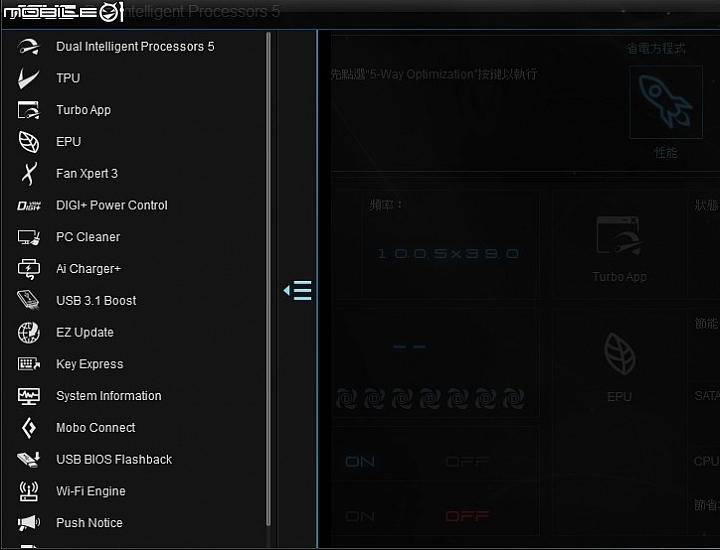The width and height of the screenshot is (720, 550).
Task: Click the Fan Xpert 3 icon
Action: 29,174
